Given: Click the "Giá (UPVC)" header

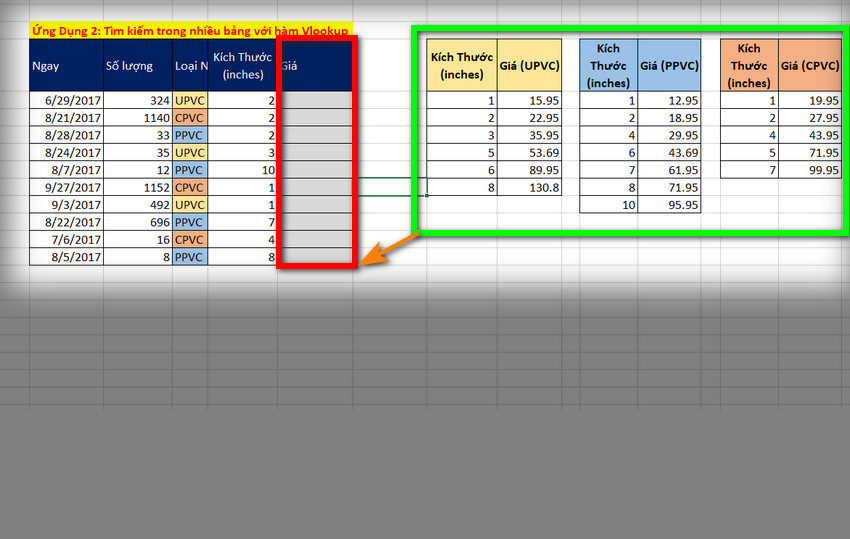Looking at the screenshot, I should (x=529, y=66).
